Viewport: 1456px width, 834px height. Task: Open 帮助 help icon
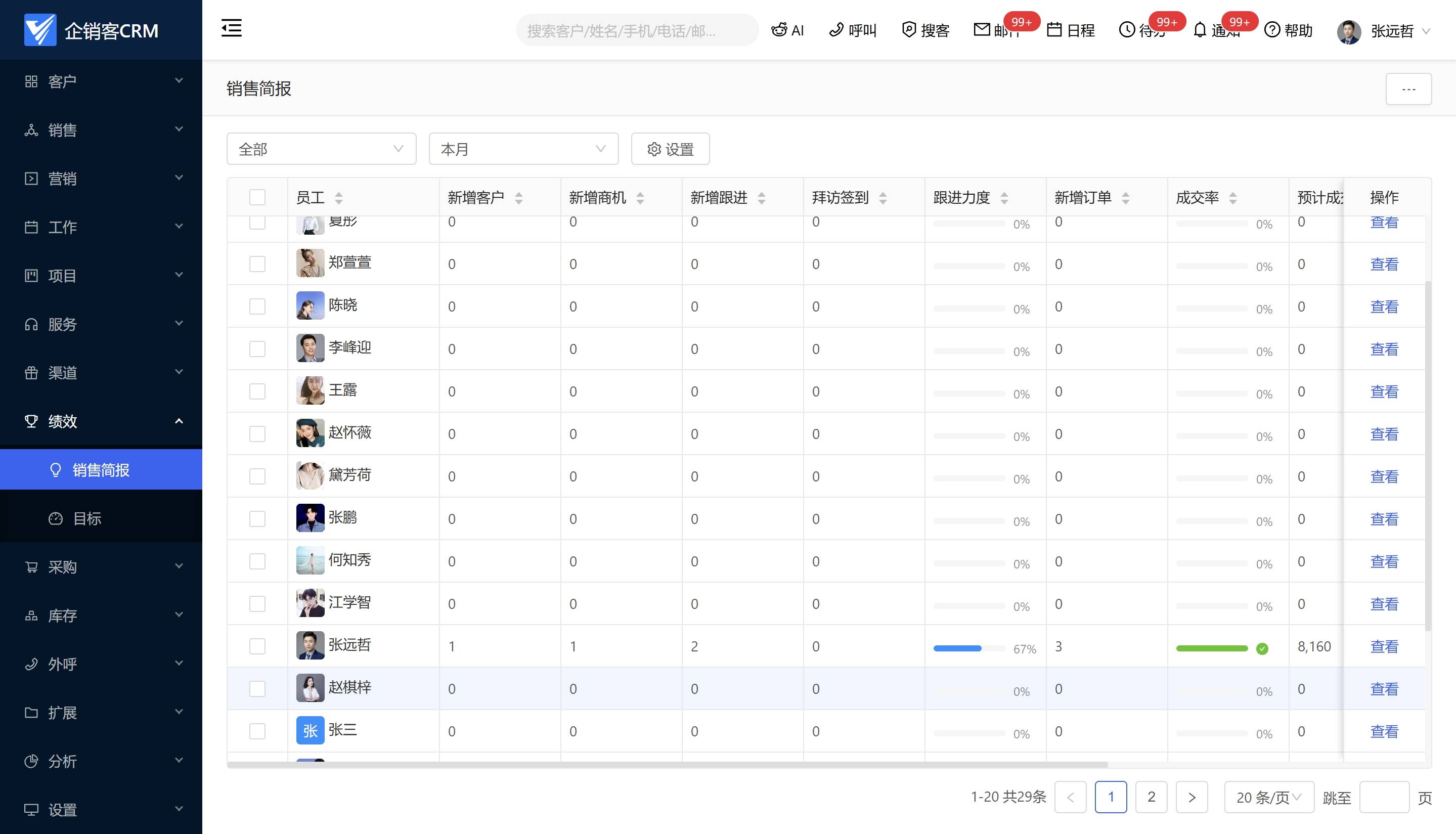1271,30
